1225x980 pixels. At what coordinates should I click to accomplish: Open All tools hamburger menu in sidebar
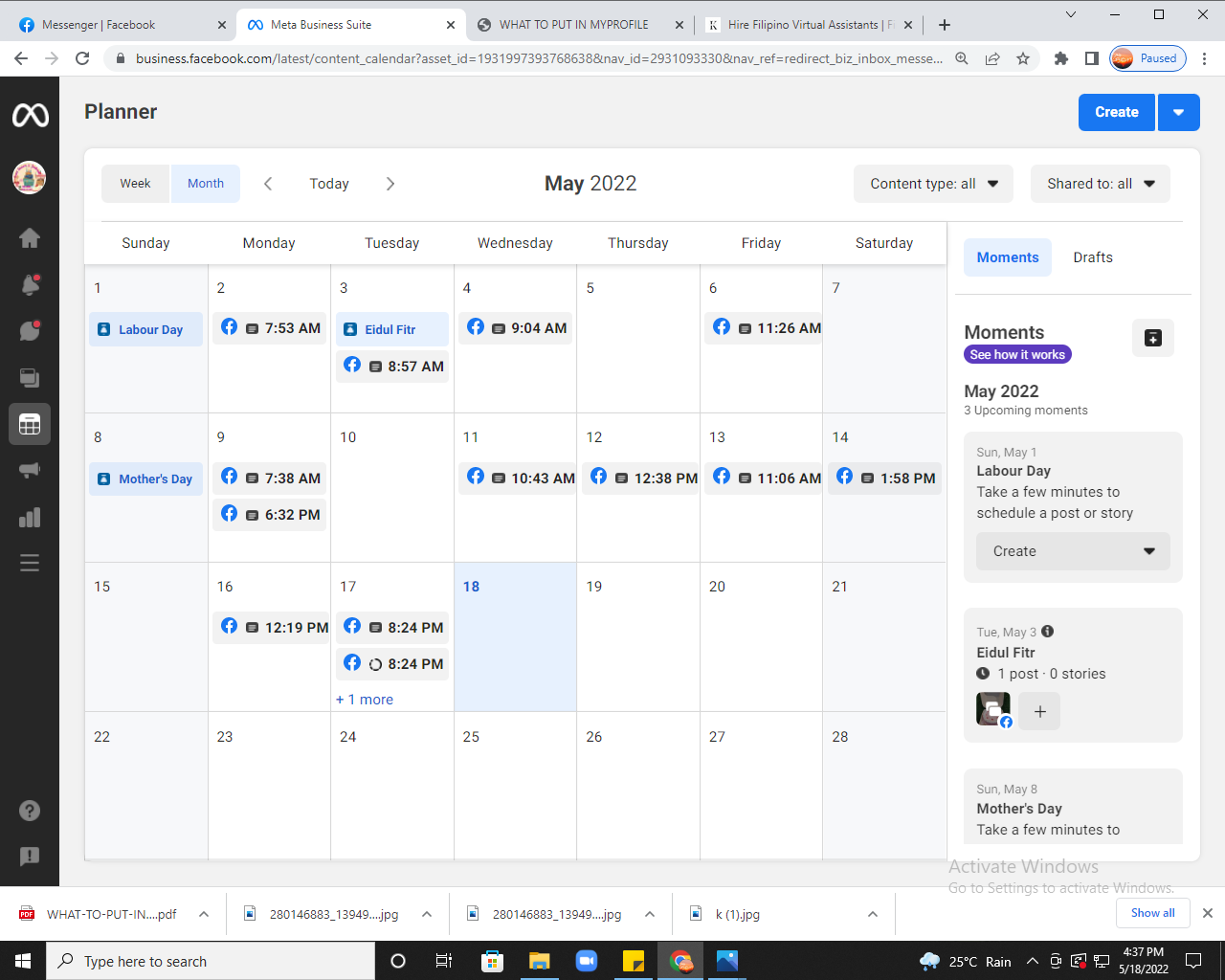[30, 563]
